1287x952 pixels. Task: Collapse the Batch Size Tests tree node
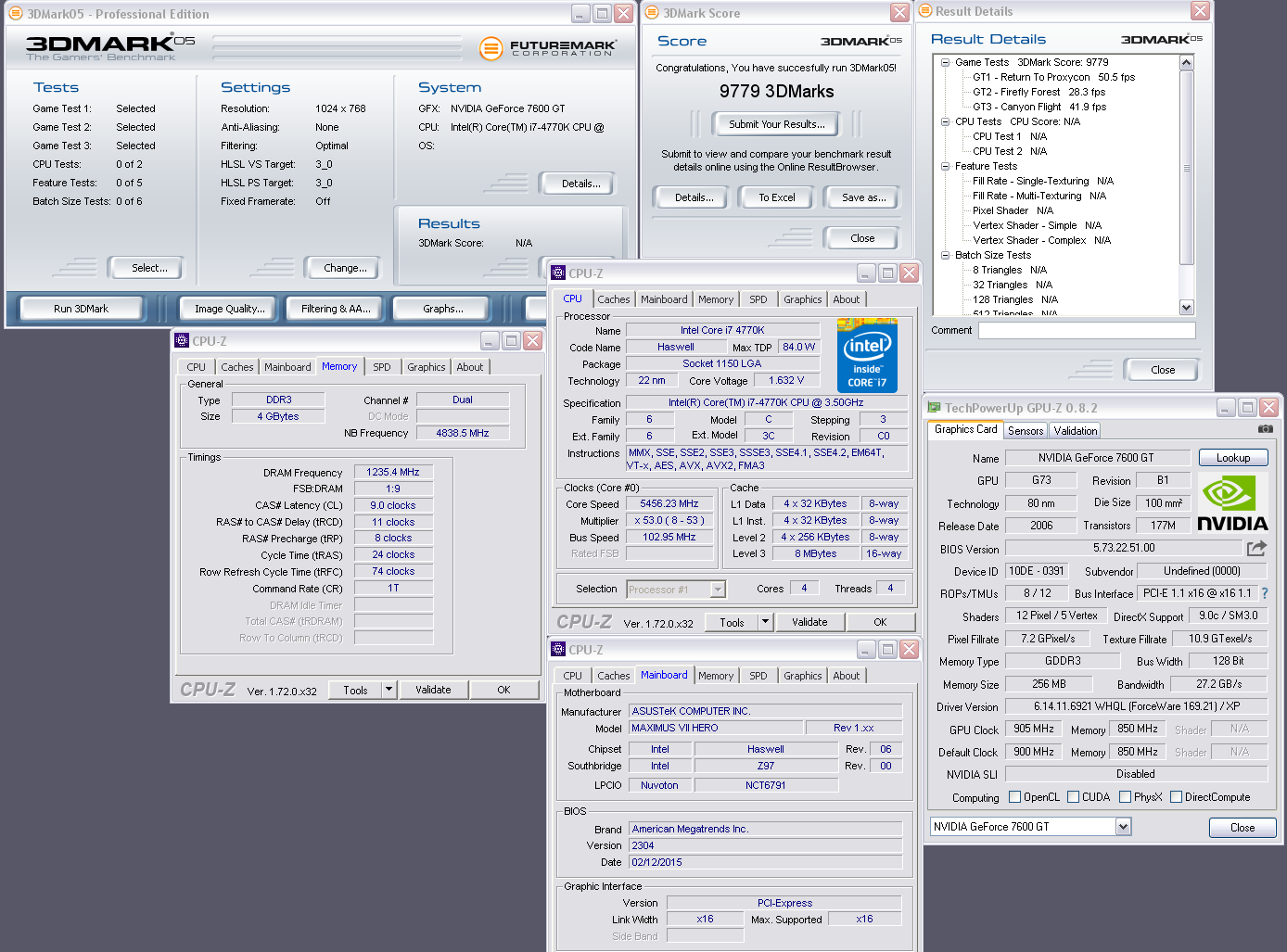(x=945, y=256)
